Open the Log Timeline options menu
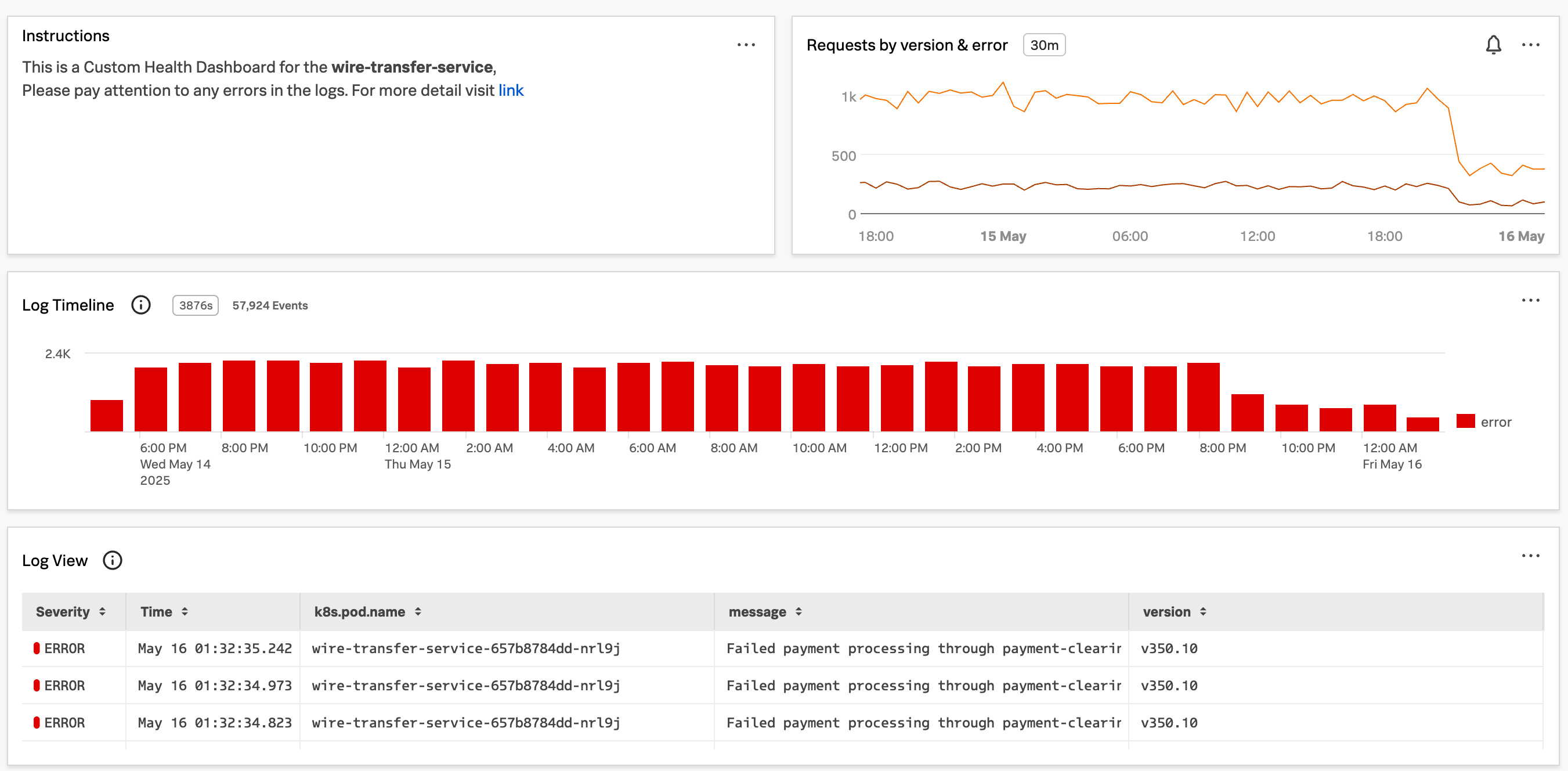This screenshot has height=771, width=1568. pos(1531,300)
